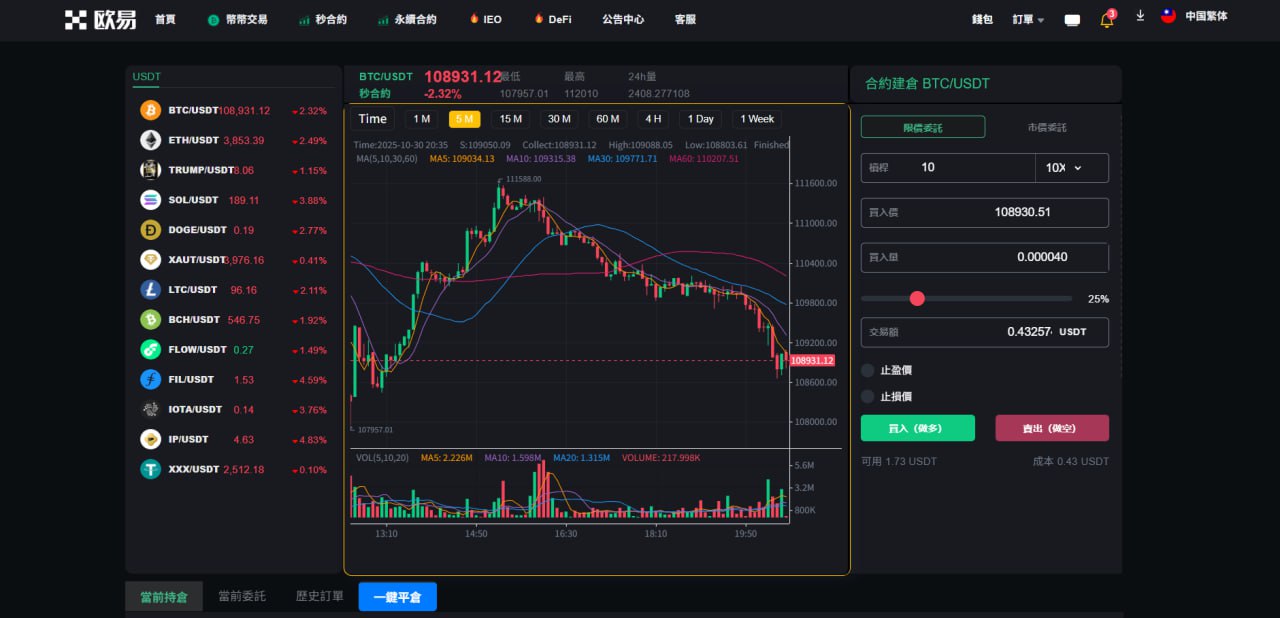This screenshot has height=618, width=1280.
Task: Click the flag language icon
Action: (1168, 17)
